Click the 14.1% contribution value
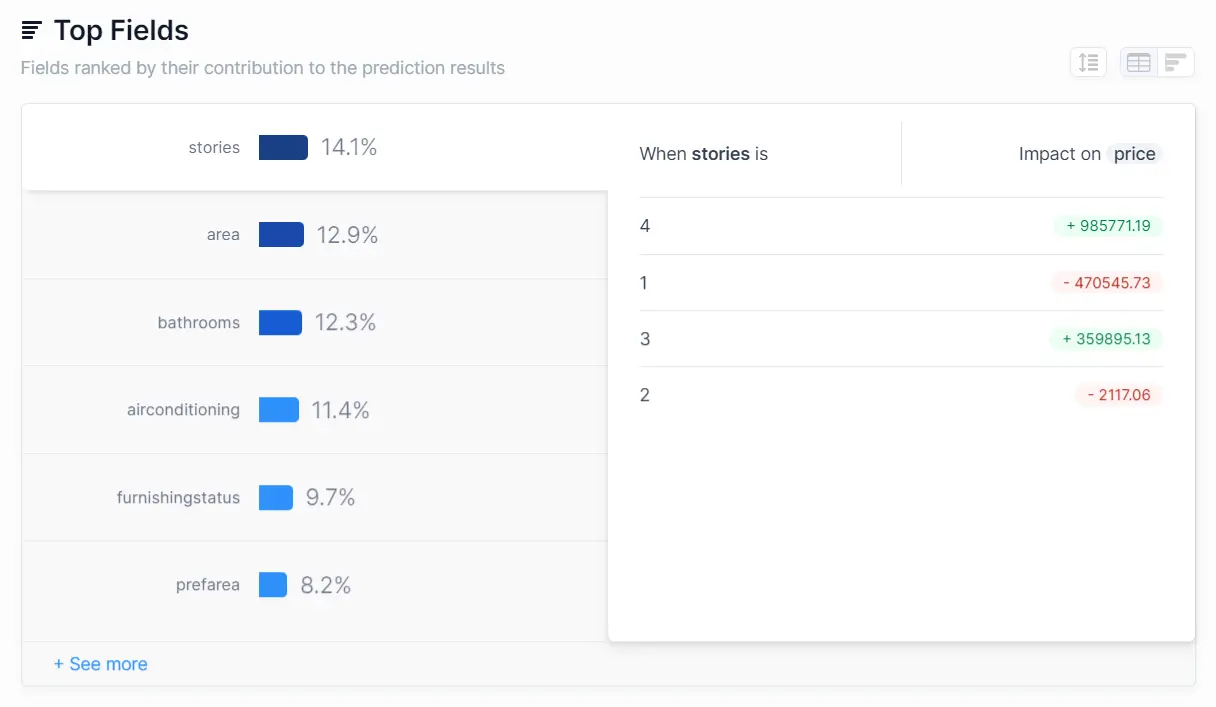The width and height of the screenshot is (1216, 707). point(350,147)
